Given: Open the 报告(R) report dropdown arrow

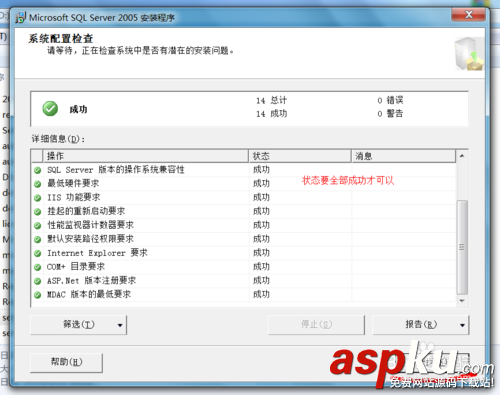Looking at the screenshot, I should coord(462,325).
